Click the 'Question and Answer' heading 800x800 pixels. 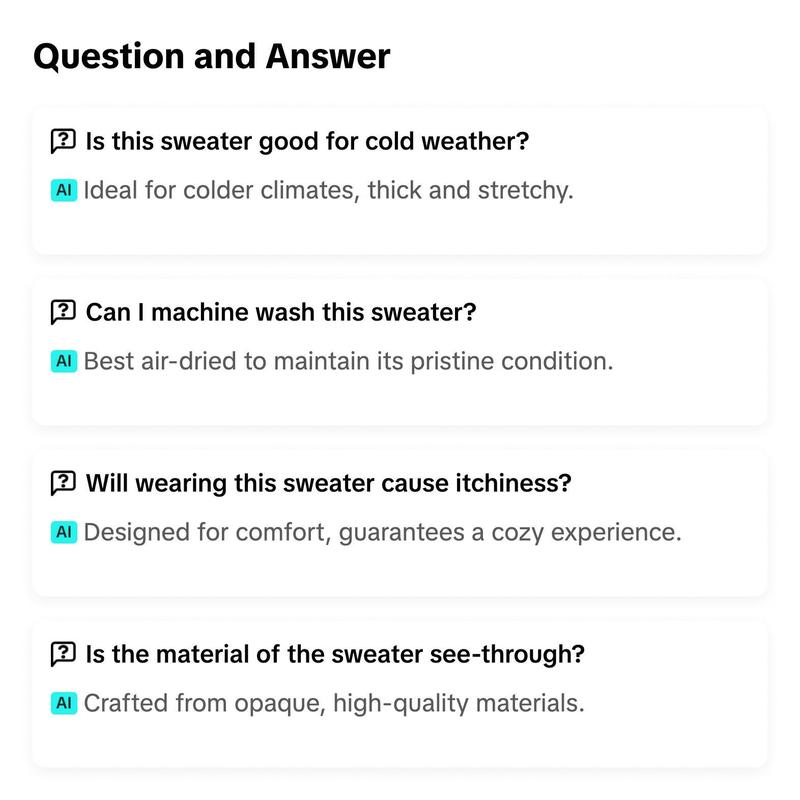[x=212, y=56]
